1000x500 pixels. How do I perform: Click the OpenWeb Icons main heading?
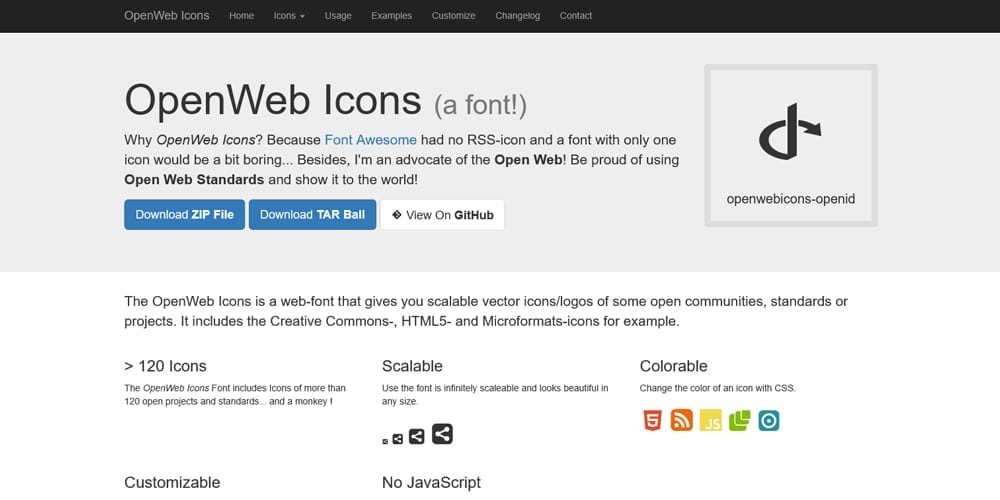pyautogui.click(x=273, y=101)
